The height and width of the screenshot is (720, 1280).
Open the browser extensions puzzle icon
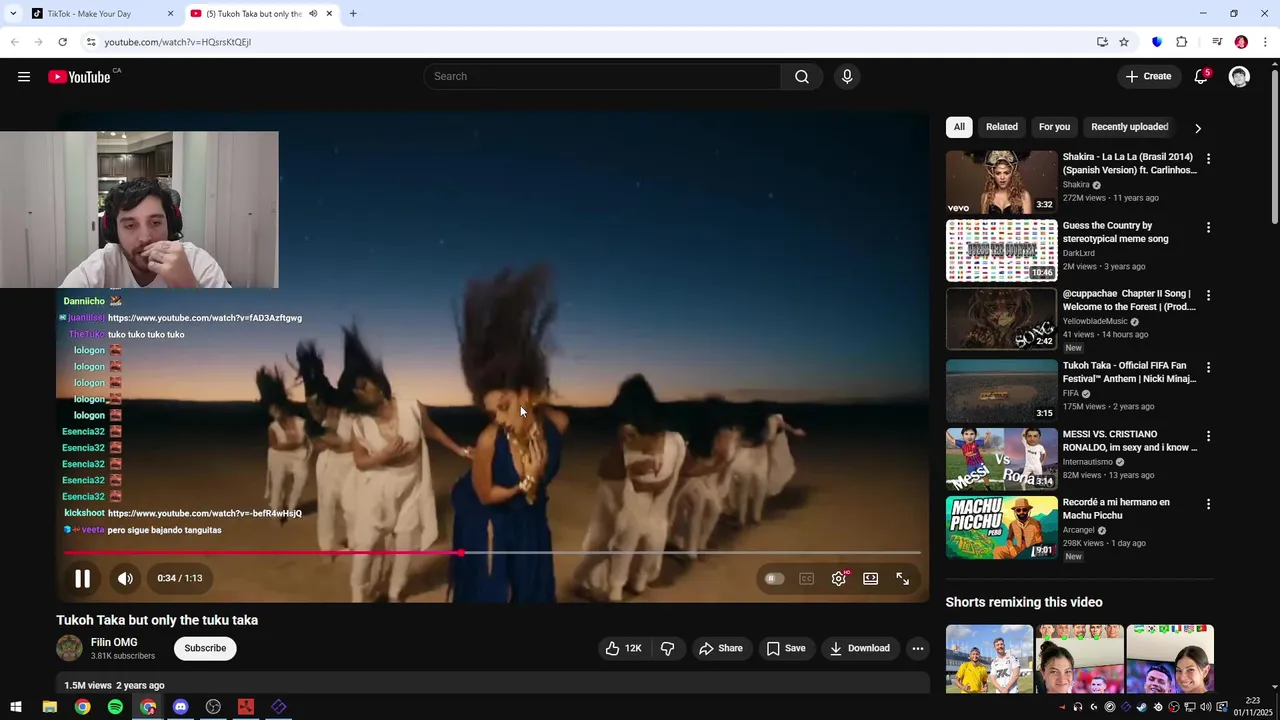tap(1181, 42)
